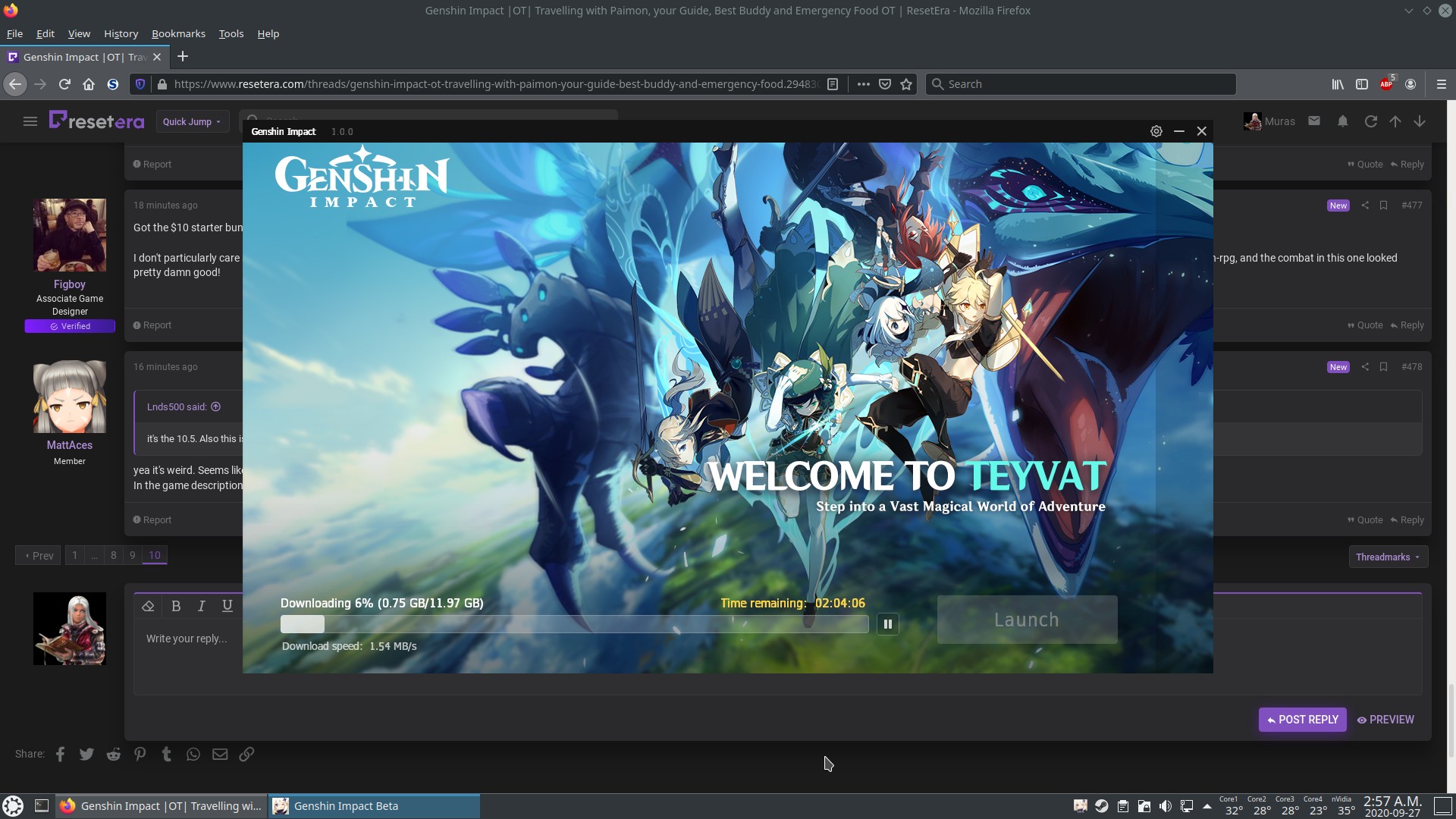Toggle reader view in address bar
This screenshot has height=819, width=1456.
click(832, 84)
